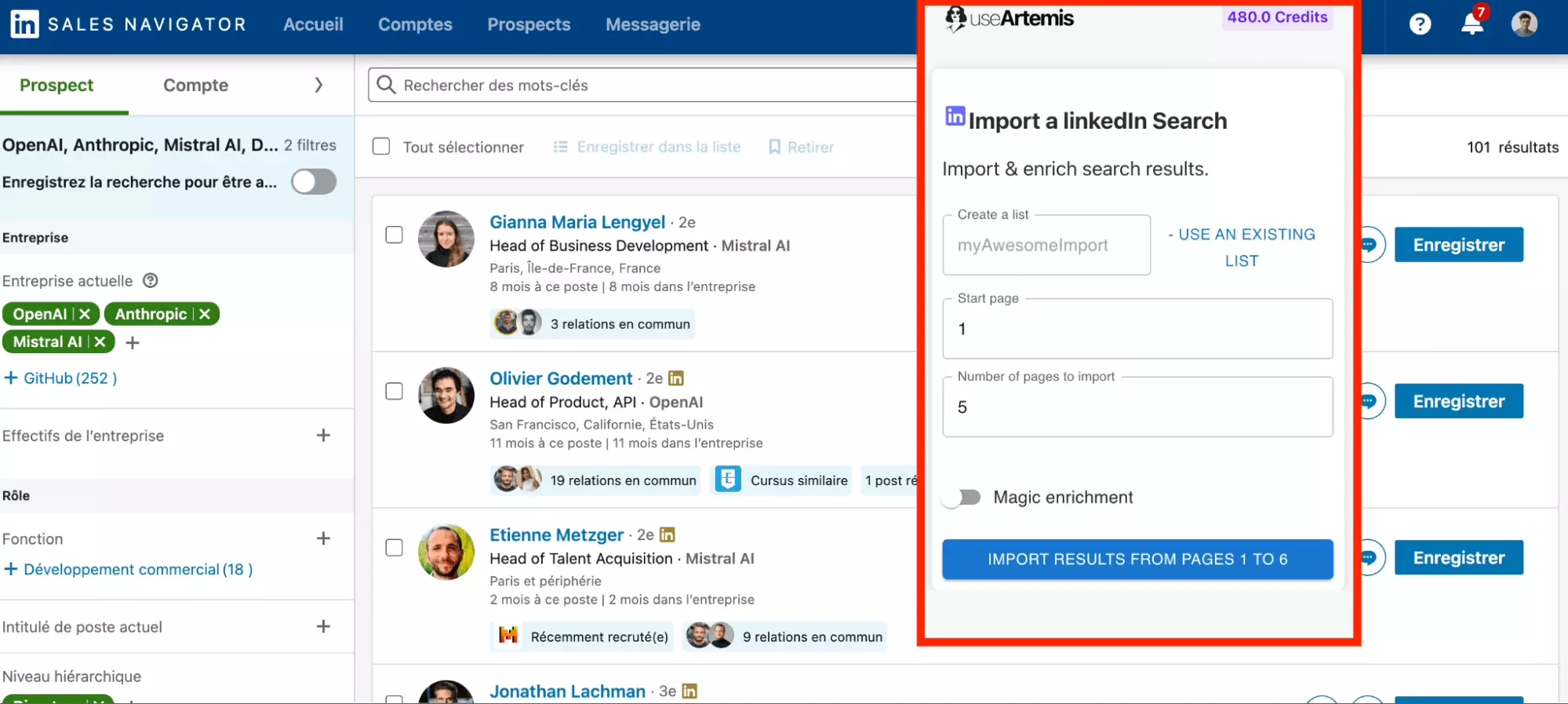The width and height of the screenshot is (1568, 704).
Task: Click Use an Existing List link
Action: coord(1242,247)
